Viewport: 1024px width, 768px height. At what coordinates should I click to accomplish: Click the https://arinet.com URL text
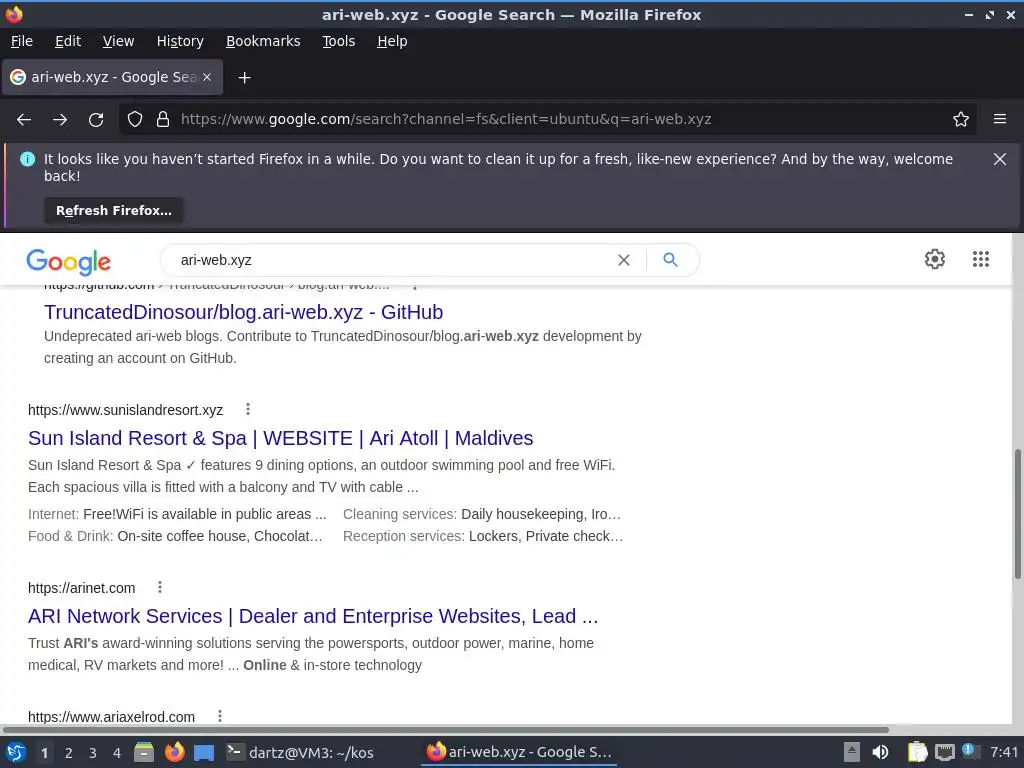[x=82, y=588]
